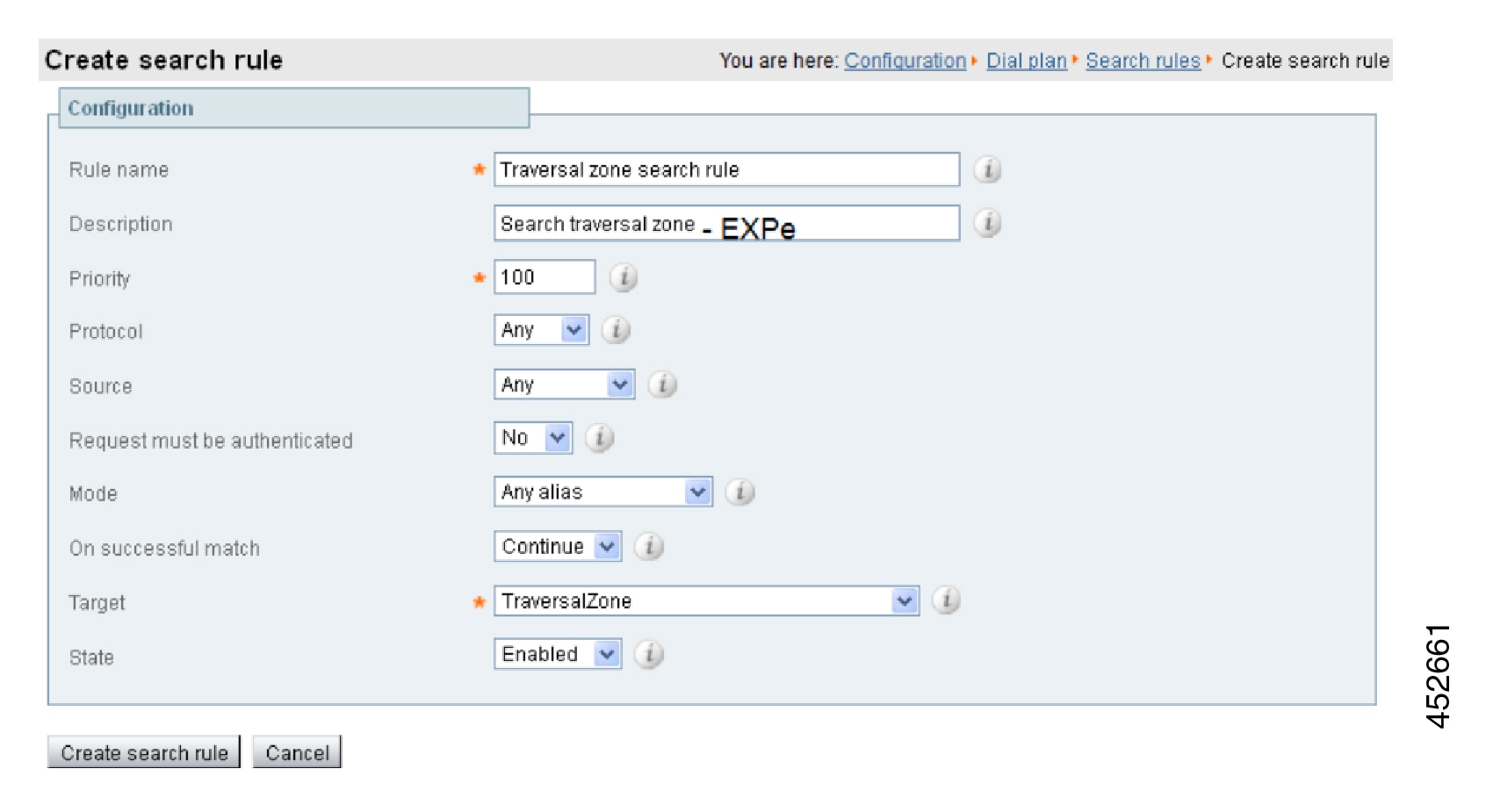Open the Priority field info icon
The height and width of the screenshot is (812, 1486).
[623, 277]
